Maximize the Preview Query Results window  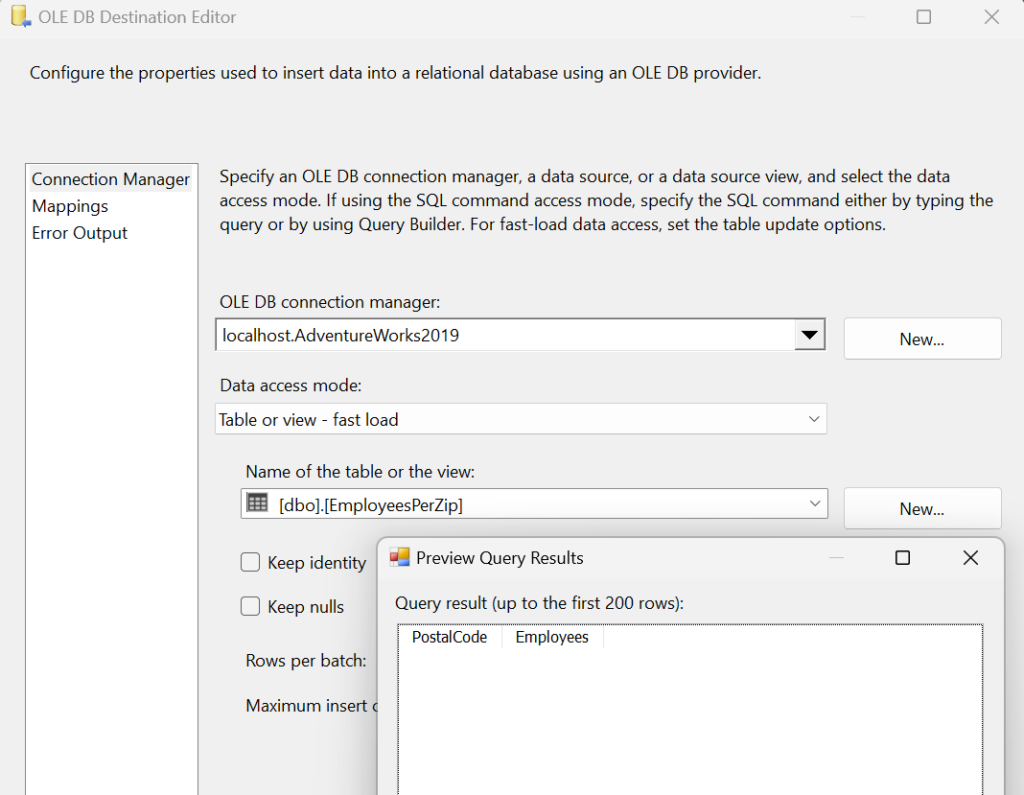click(902, 558)
